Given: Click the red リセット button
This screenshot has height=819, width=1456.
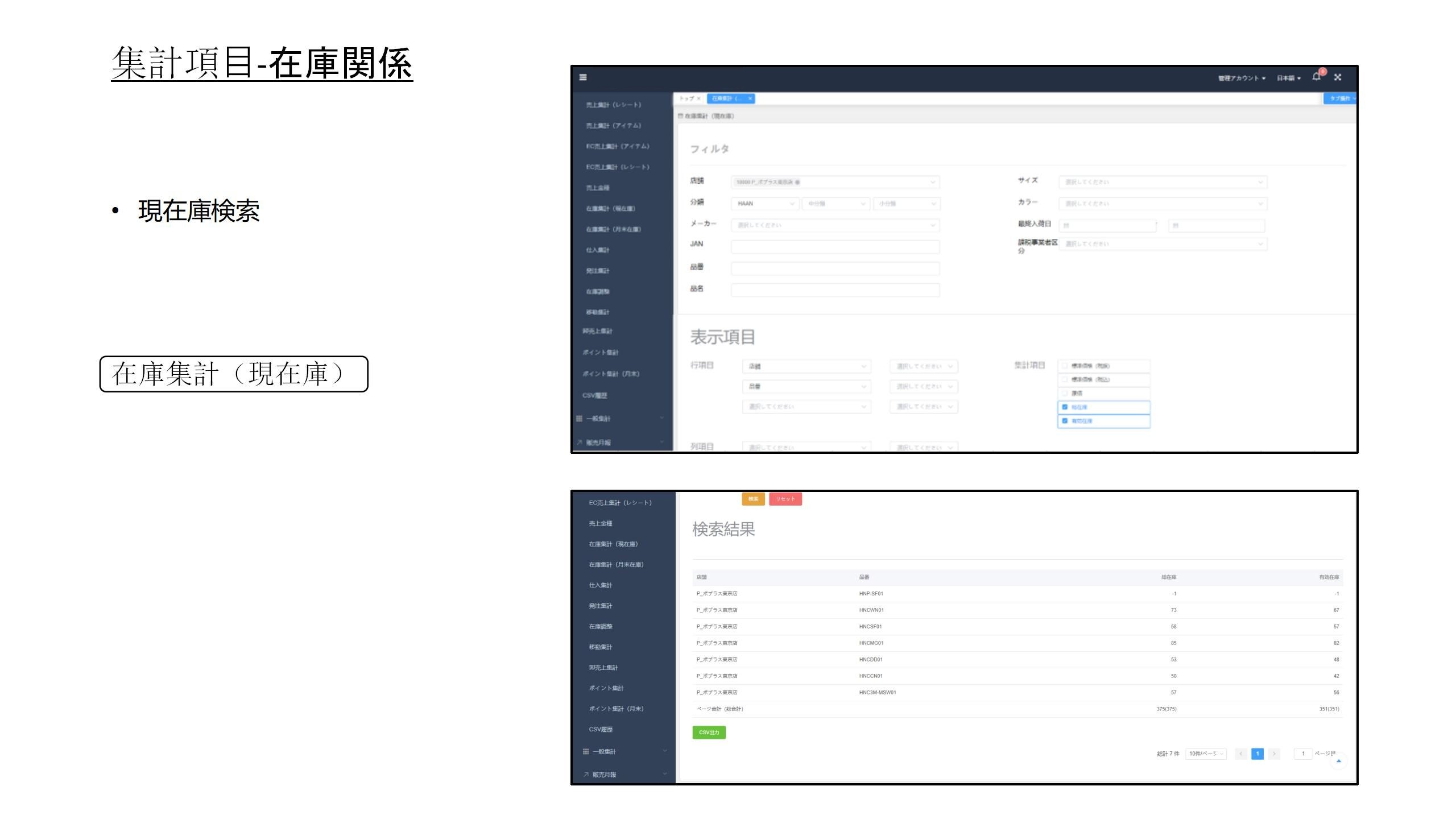Looking at the screenshot, I should point(785,499).
